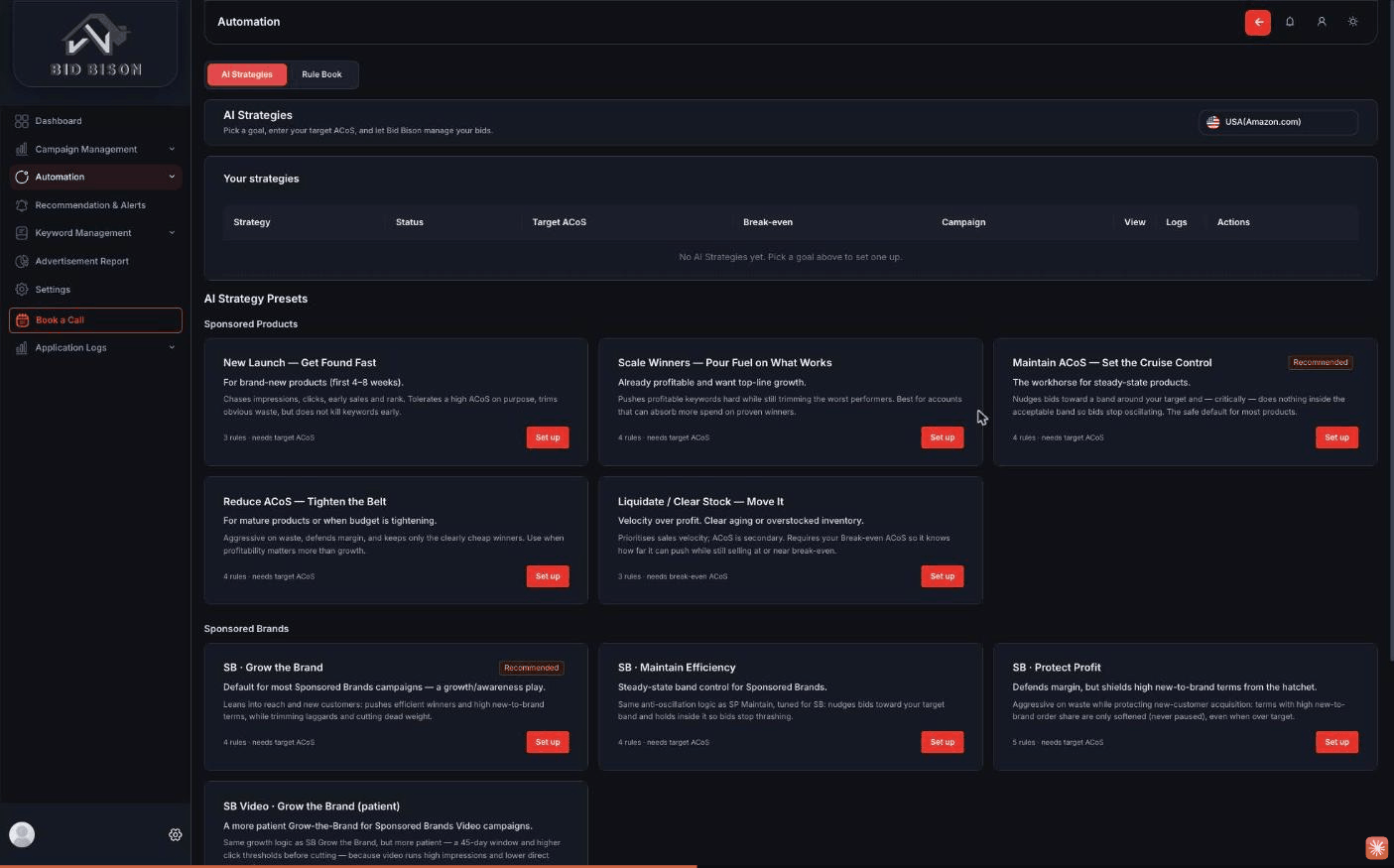Click the Campaign Management bar chart icon
1394x868 pixels.
pyautogui.click(x=22, y=149)
